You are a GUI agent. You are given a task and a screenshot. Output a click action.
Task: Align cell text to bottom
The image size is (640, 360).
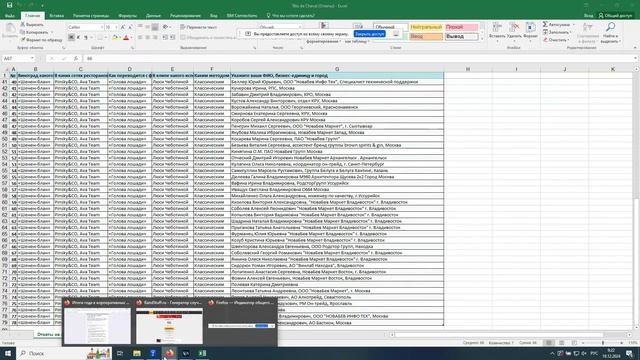[x=155, y=27]
